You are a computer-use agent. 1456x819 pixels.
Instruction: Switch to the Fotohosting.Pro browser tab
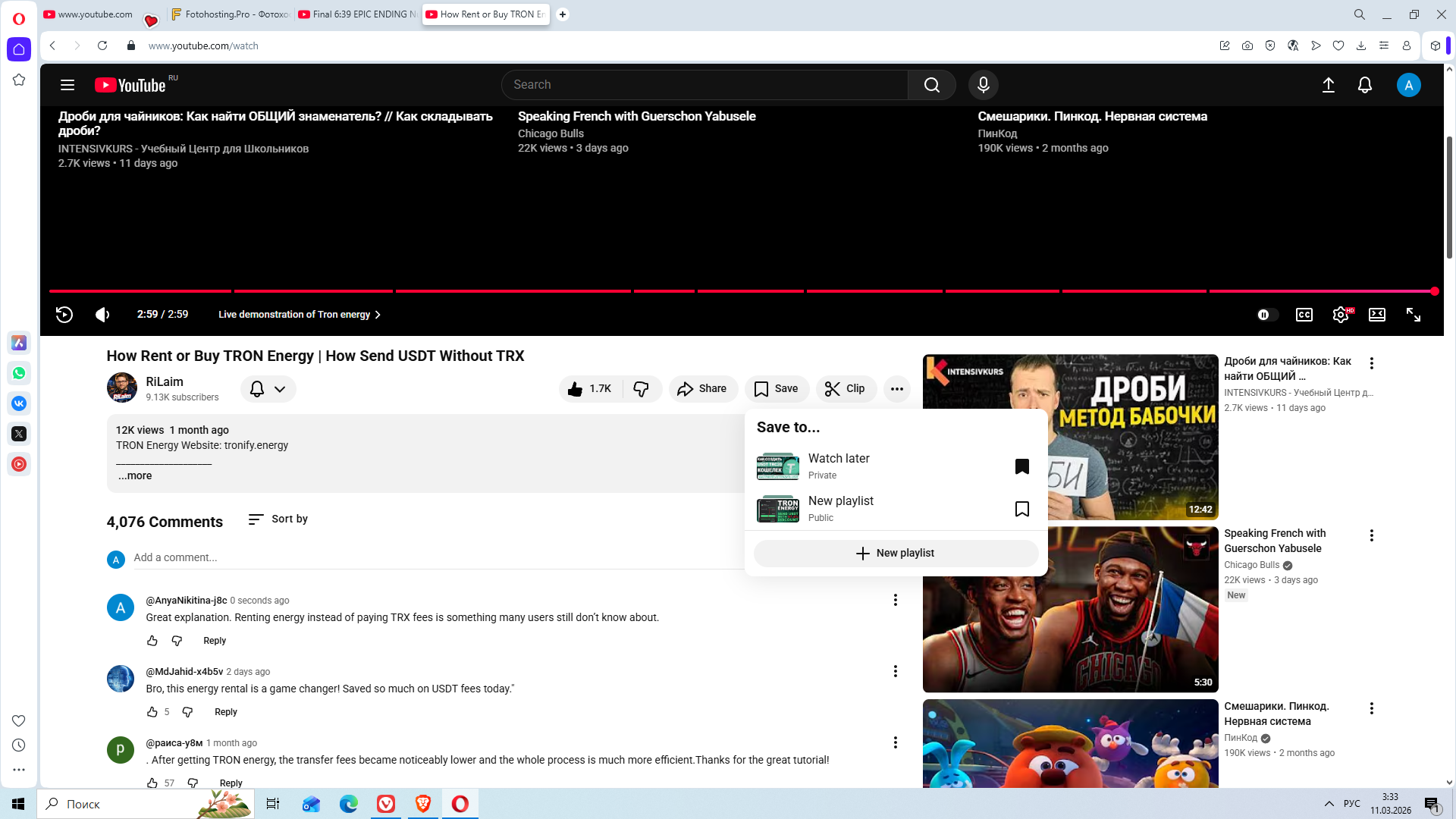[230, 14]
